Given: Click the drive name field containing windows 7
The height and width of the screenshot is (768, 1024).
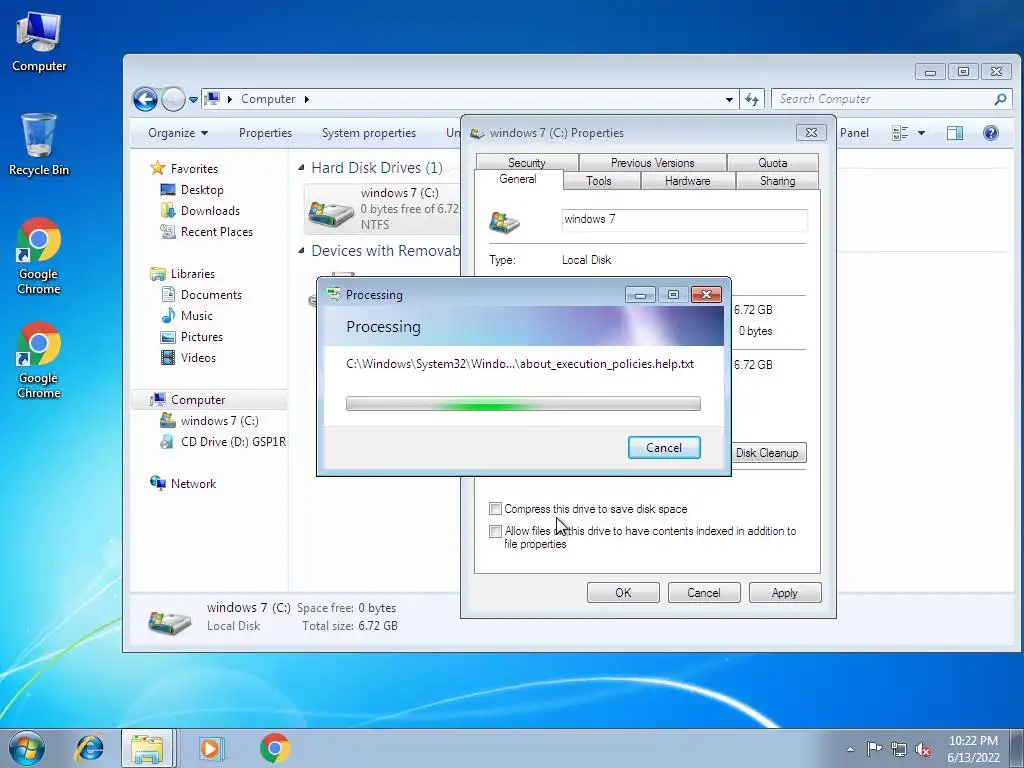Looking at the screenshot, I should coord(684,220).
